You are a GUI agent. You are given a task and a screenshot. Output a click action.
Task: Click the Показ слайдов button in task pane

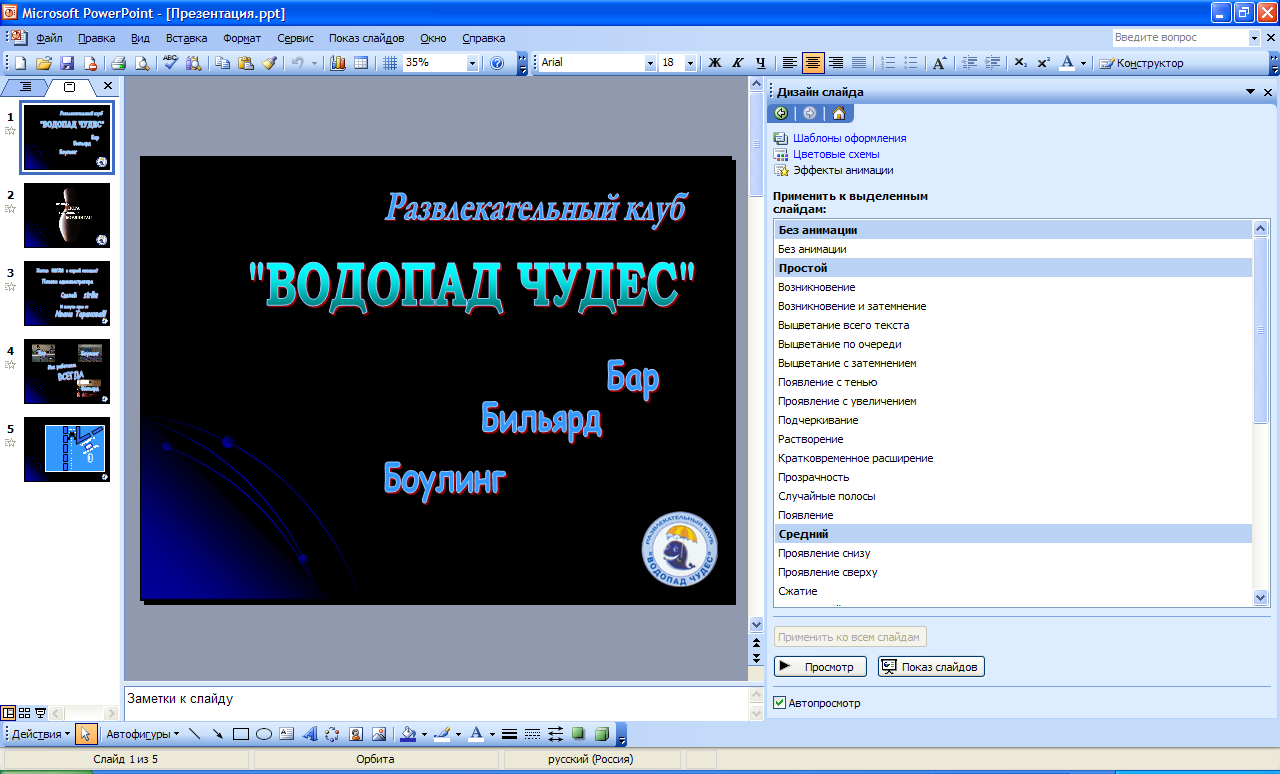(931, 667)
